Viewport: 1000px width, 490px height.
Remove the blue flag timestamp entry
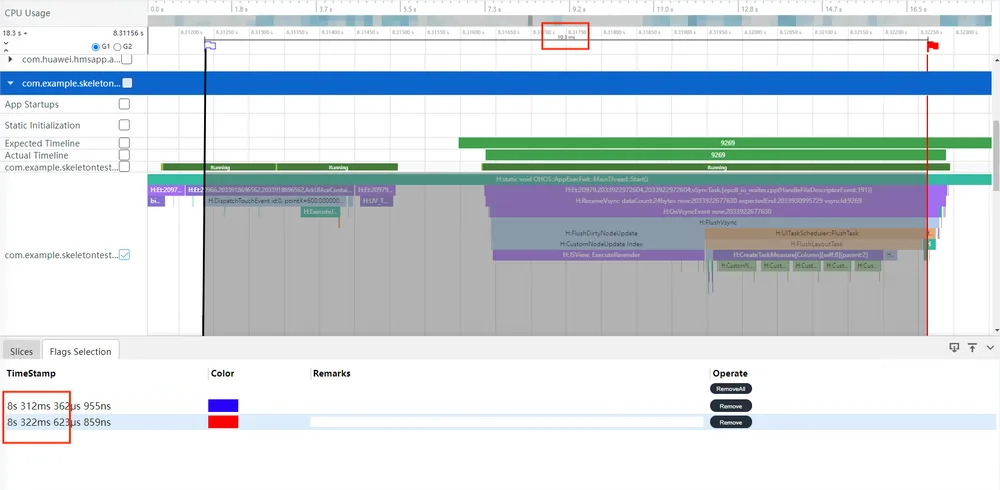coord(731,406)
